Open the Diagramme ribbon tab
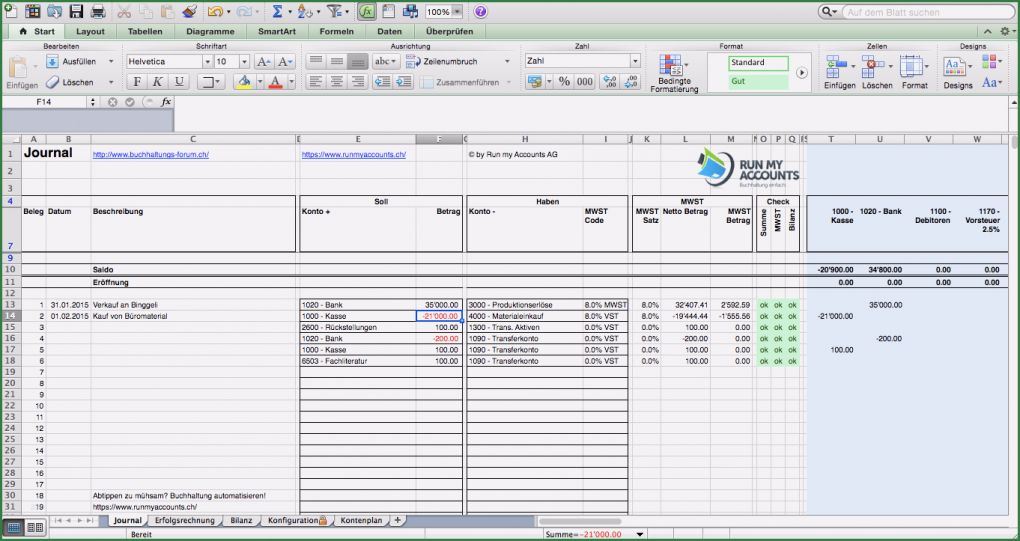The width and height of the screenshot is (1020, 541). (210, 31)
